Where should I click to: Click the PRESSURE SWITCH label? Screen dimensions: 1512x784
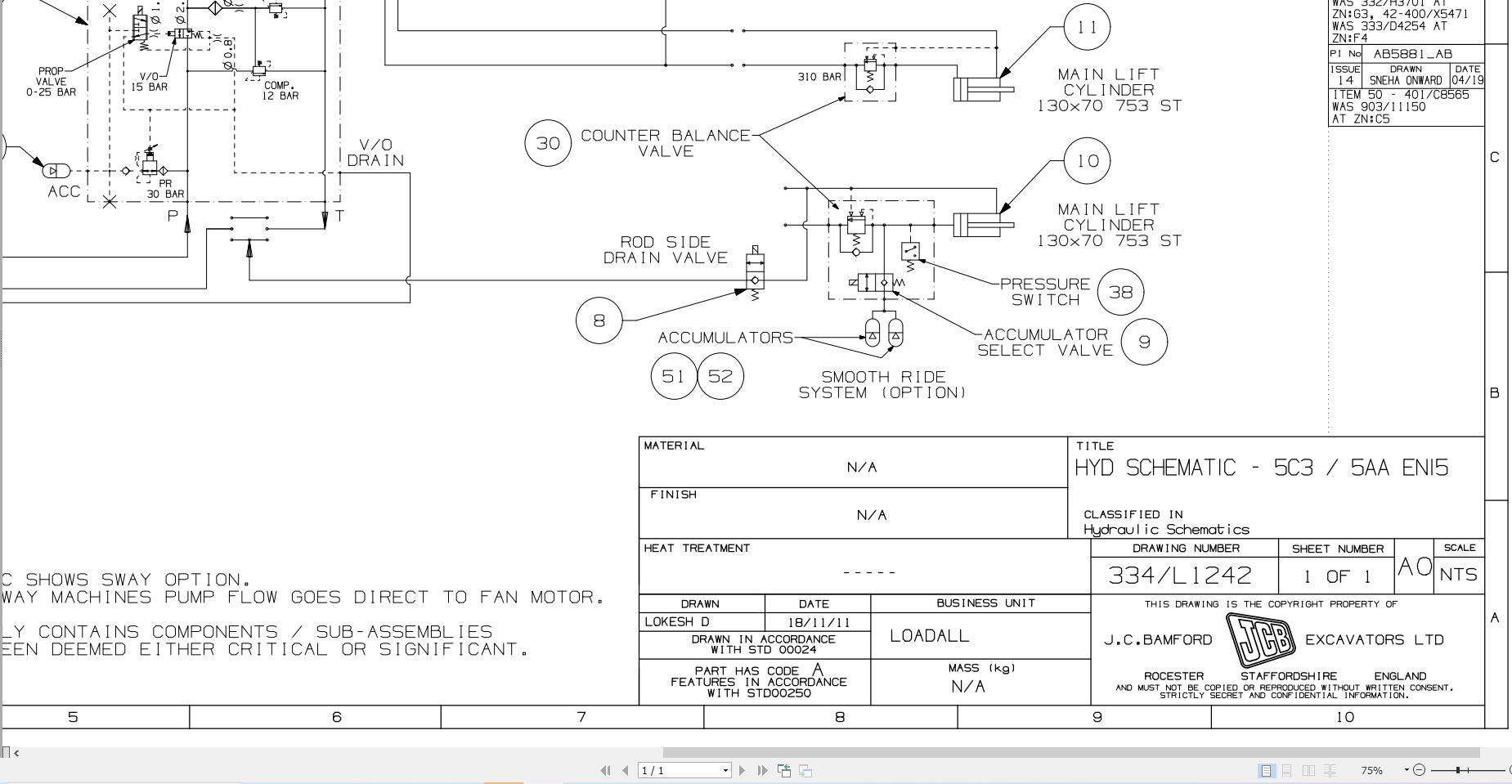click(1045, 292)
